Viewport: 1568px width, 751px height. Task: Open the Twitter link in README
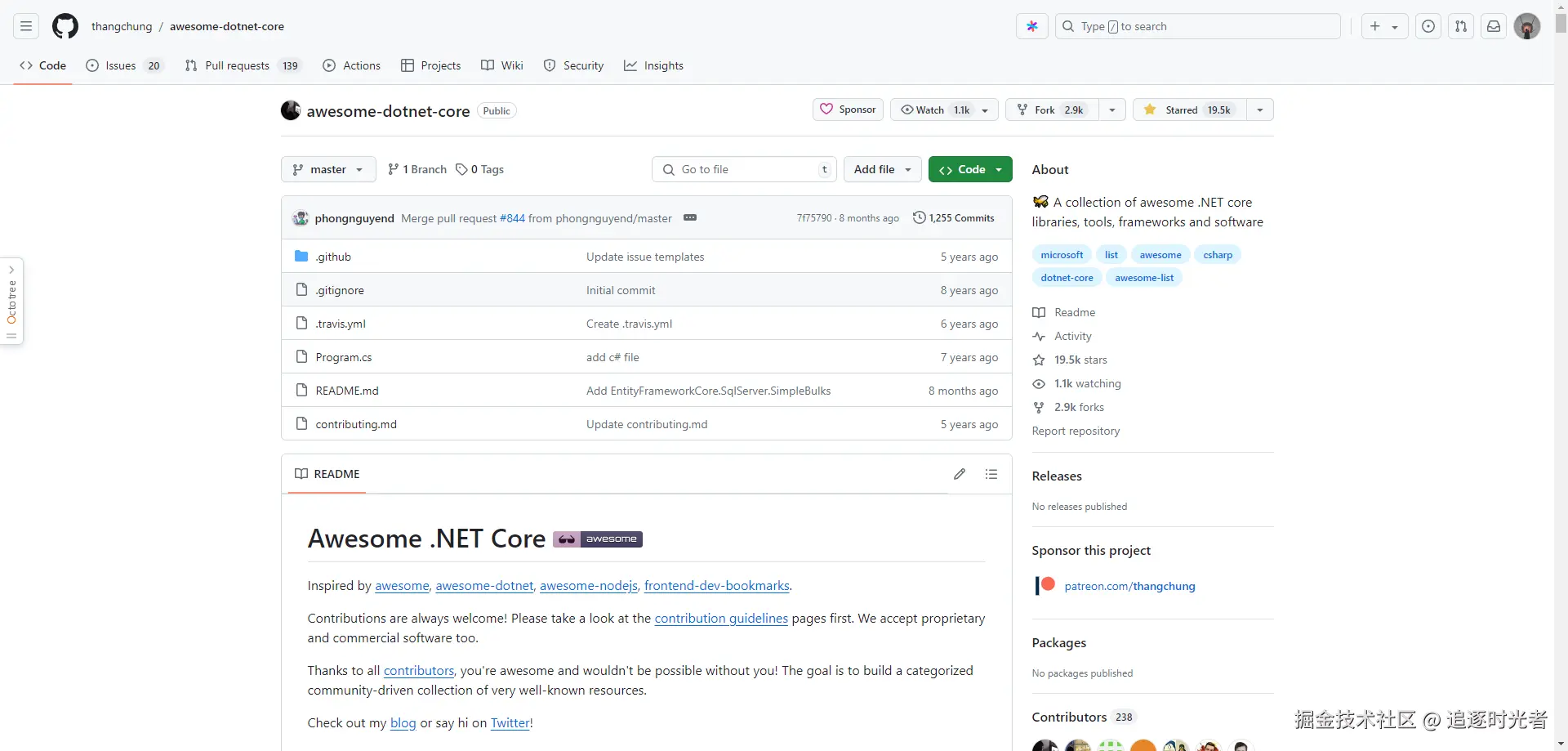[x=510, y=723]
